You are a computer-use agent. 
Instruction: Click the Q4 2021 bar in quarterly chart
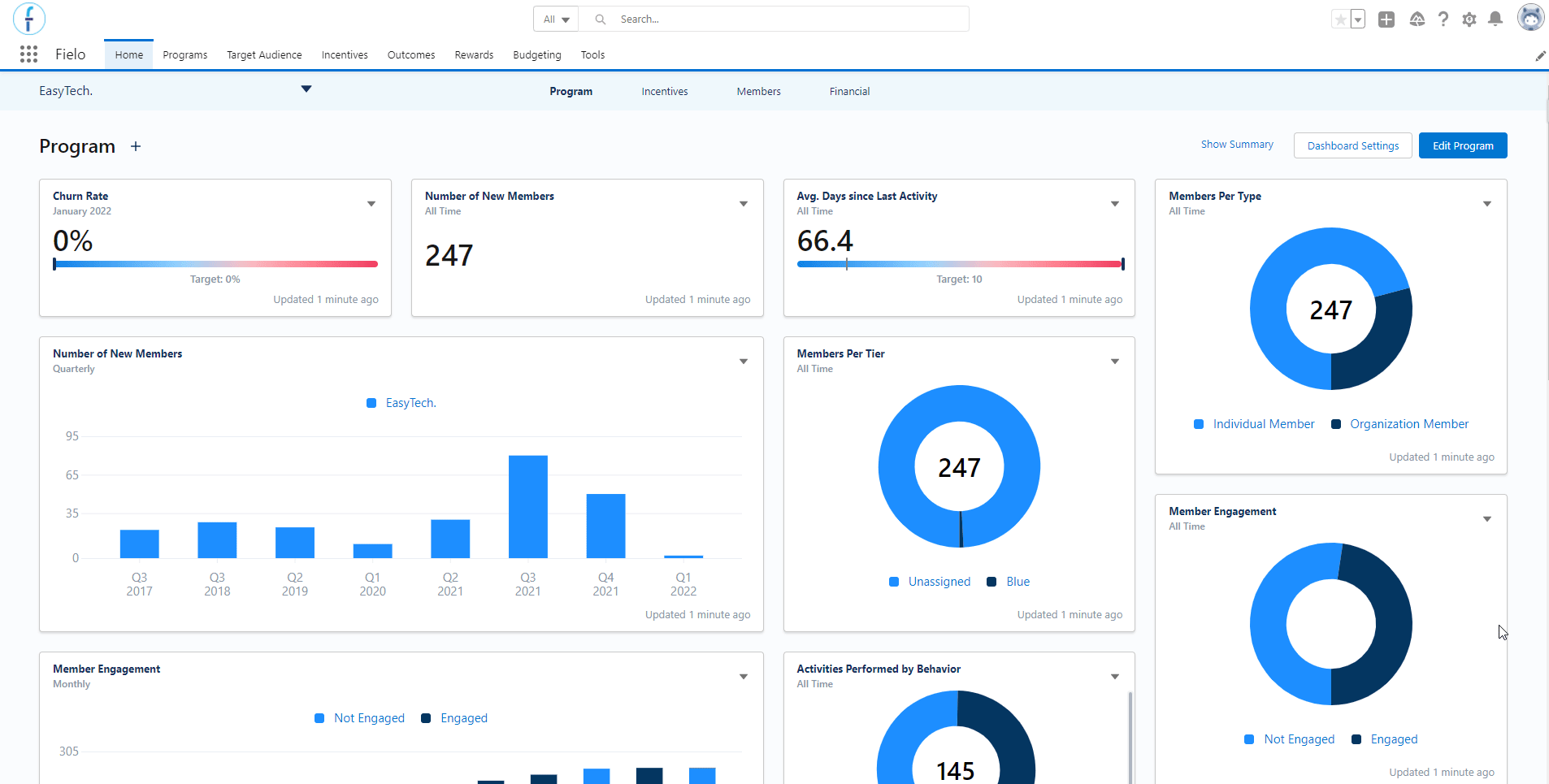(606, 526)
